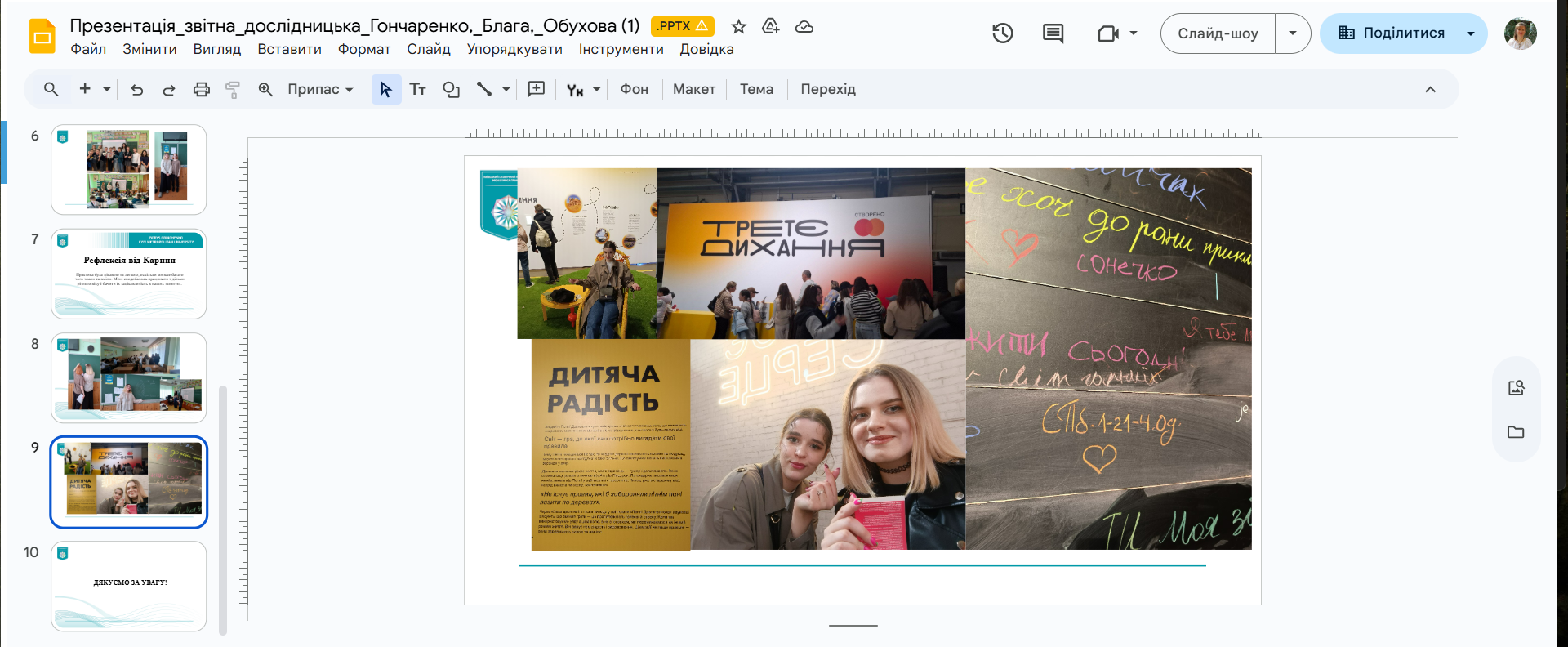
Task: Open the share options dropdown arrow
Action: click(x=1471, y=33)
